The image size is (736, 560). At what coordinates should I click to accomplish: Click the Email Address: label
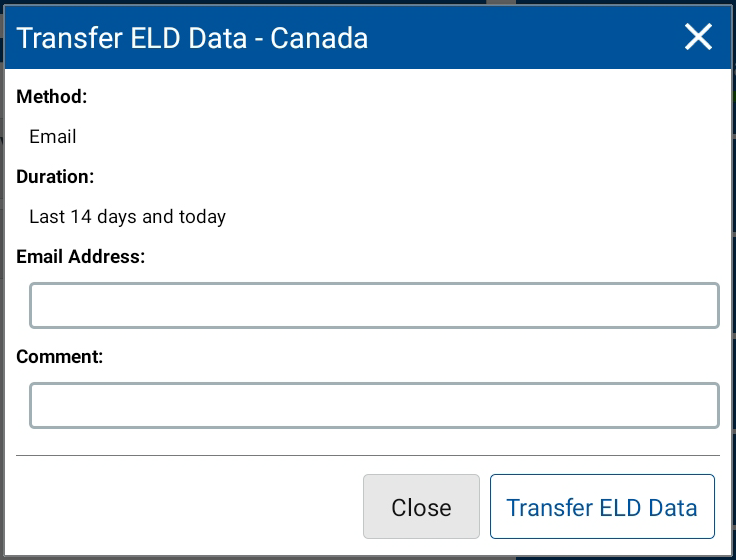point(81,257)
